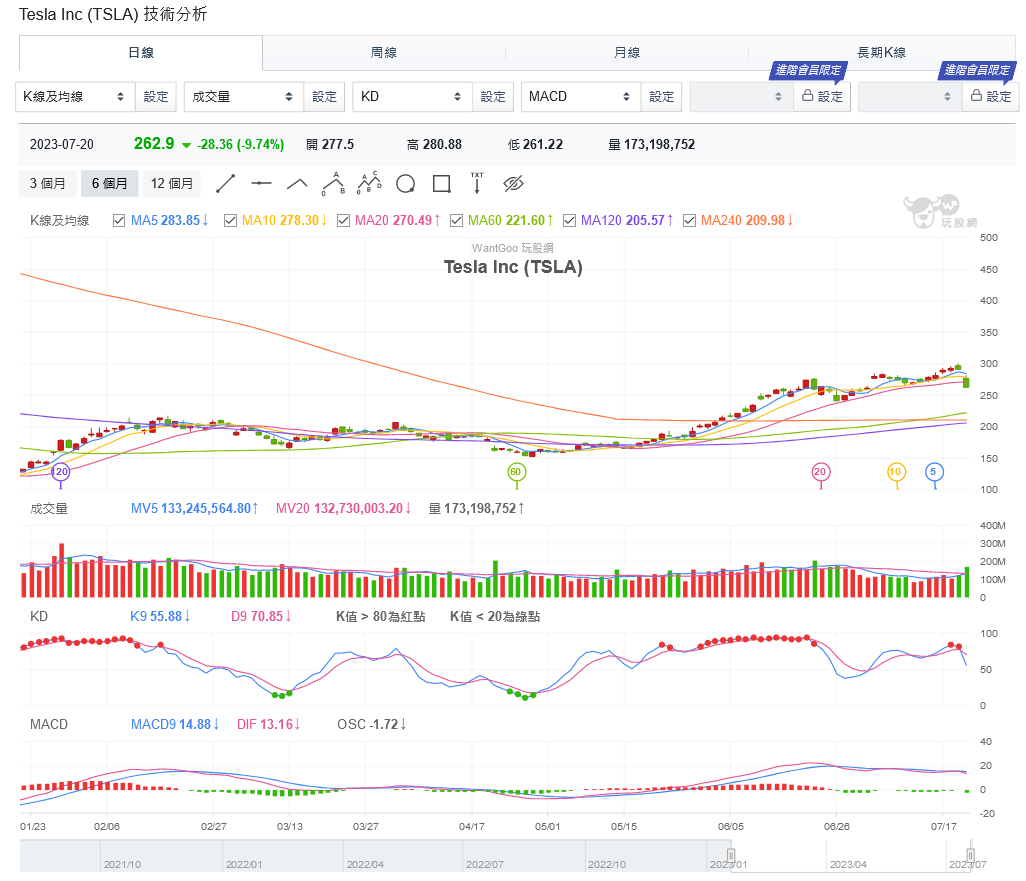
Task: Select the horizontal line drawing tool
Action: (261, 184)
